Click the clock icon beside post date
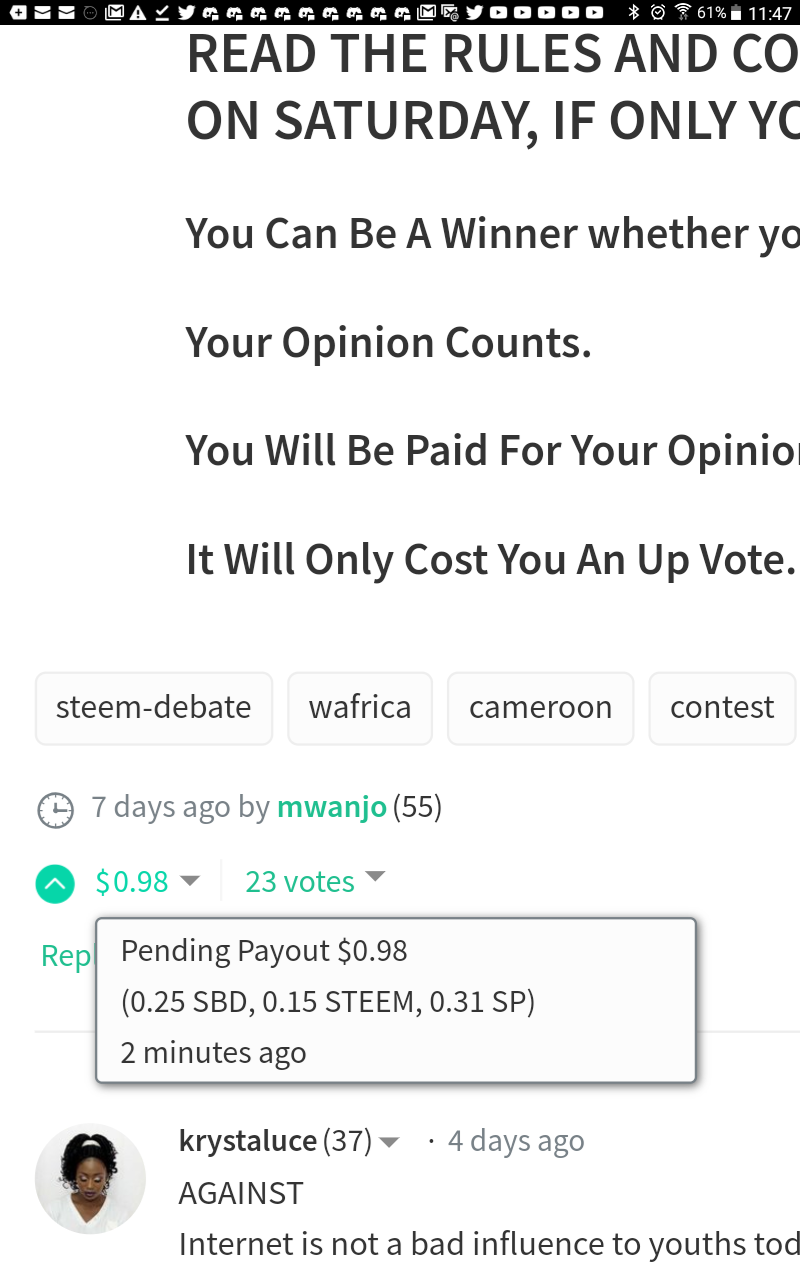Viewport: 800px width, 1280px height. [x=56, y=809]
